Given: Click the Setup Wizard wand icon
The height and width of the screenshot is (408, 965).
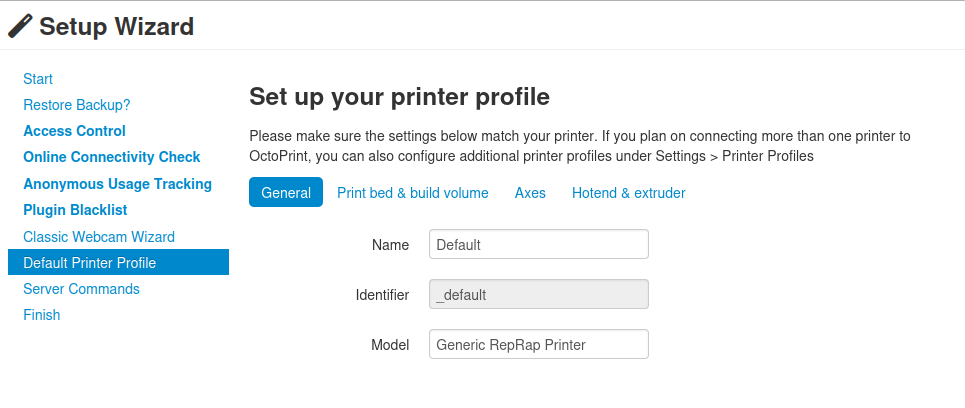Looking at the screenshot, I should pos(20,27).
